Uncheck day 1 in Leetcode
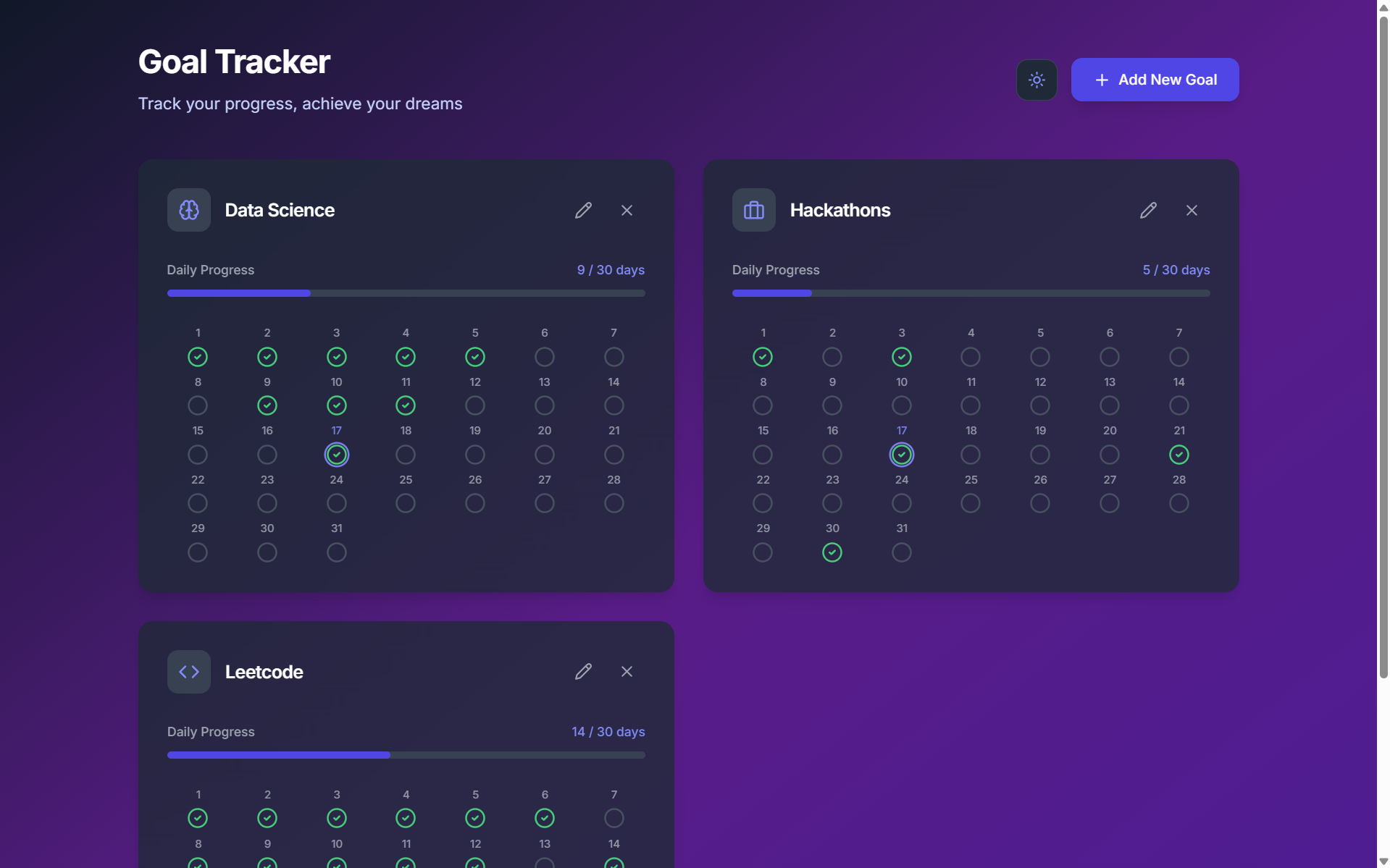This screenshot has width=1390, height=868. [198, 818]
